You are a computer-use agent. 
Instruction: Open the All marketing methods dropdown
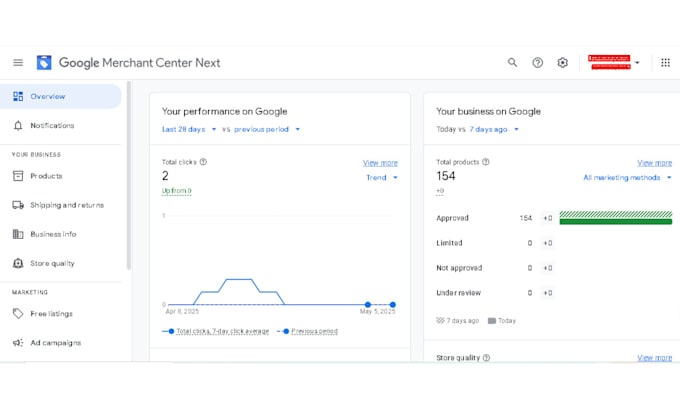(627, 177)
